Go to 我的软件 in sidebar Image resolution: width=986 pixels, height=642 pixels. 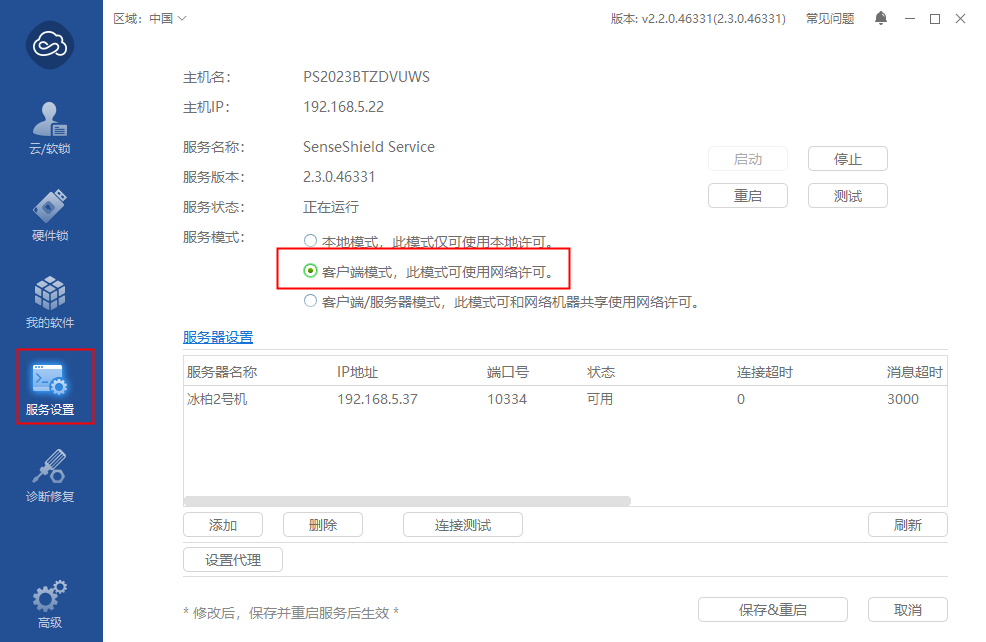(x=50, y=301)
